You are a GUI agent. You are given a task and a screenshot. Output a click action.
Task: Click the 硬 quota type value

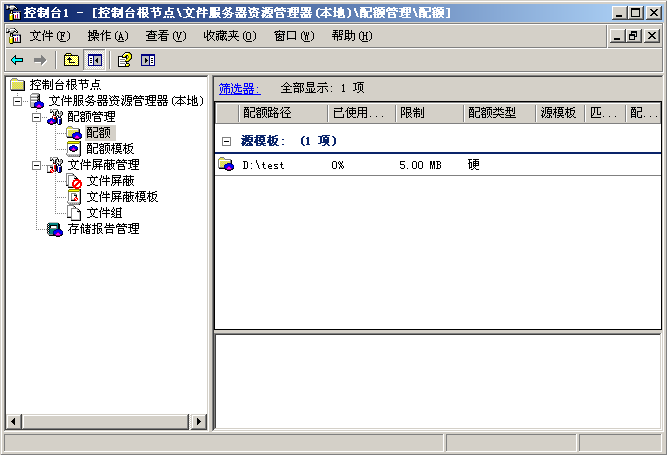coord(473,165)
